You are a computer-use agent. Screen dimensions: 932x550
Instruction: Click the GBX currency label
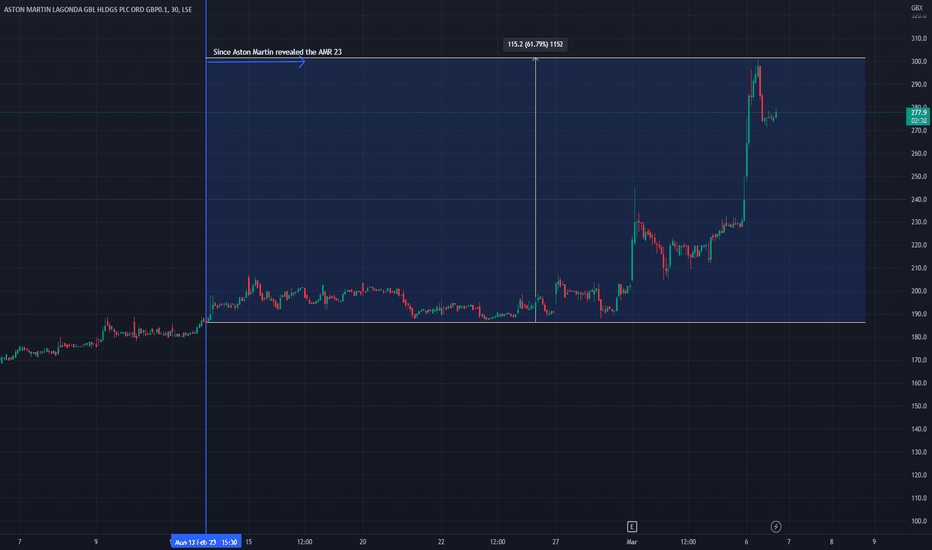click(x=917, y=8)
